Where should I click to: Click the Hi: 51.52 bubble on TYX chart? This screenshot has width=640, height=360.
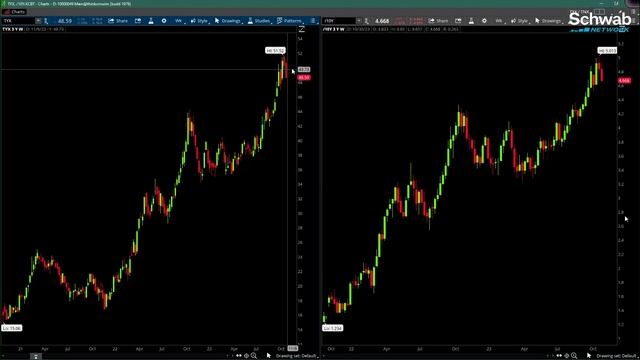click(x=276, y=51)
